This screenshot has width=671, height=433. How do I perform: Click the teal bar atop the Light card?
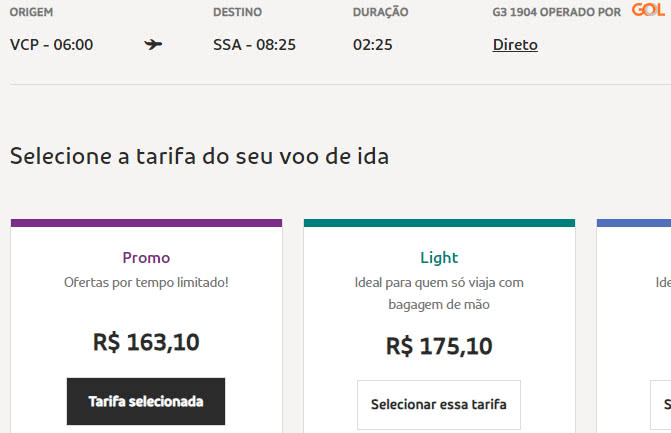[x=439, y=223]
